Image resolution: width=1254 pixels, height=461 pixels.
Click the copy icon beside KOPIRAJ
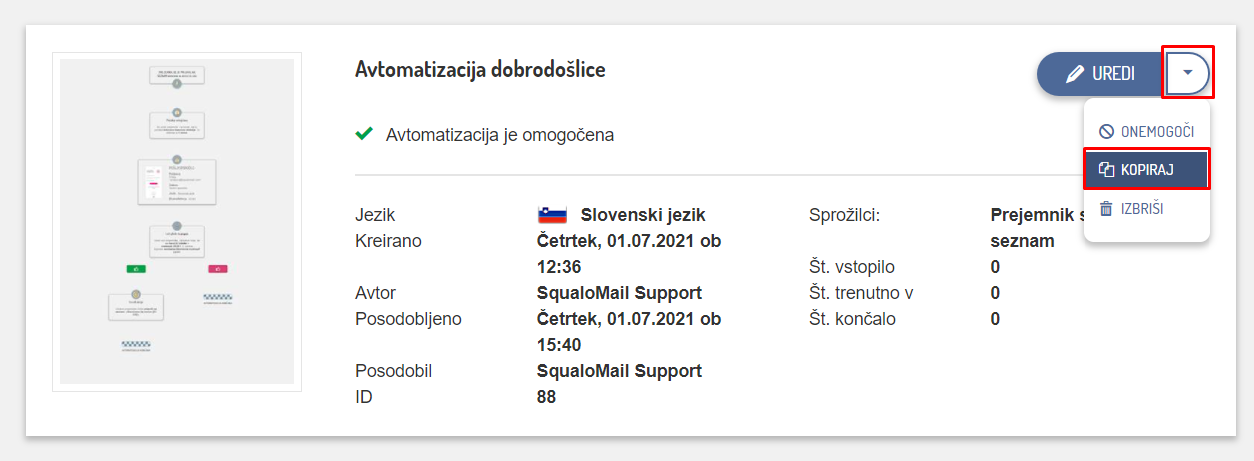click(x=1106, y=170)
